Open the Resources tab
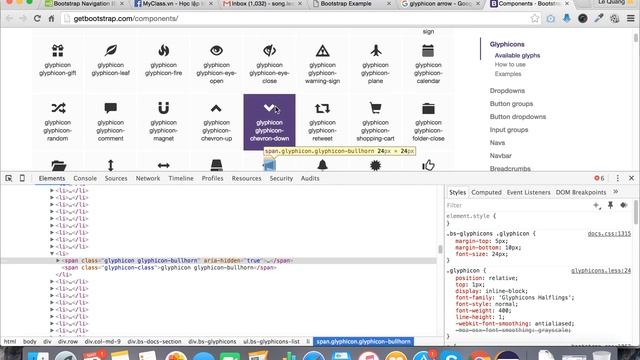The image size is (640, 360). [246, 178]
